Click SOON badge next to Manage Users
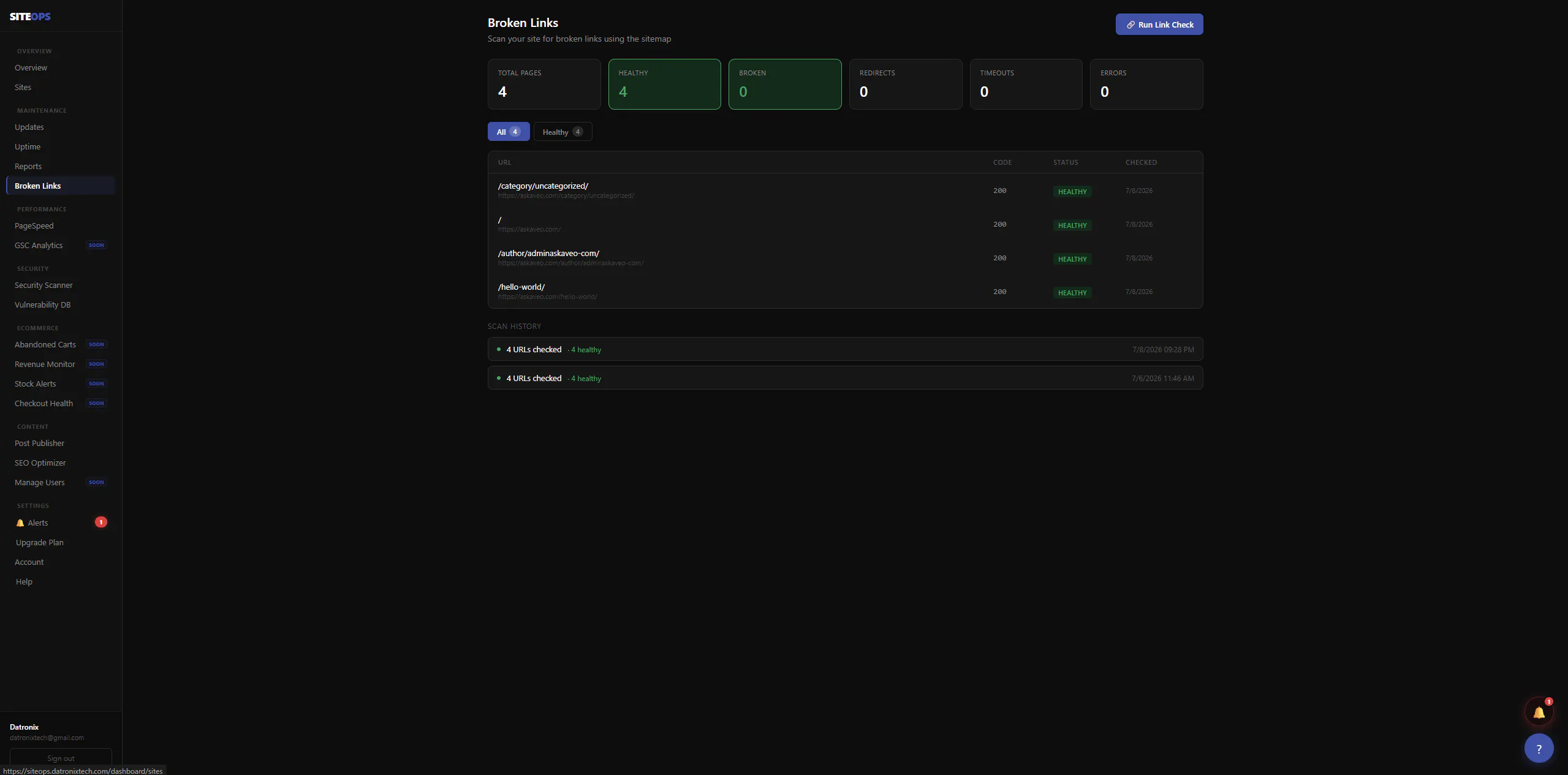The width and height of the screenshot is (1568, 775). (x=96, y=482)
